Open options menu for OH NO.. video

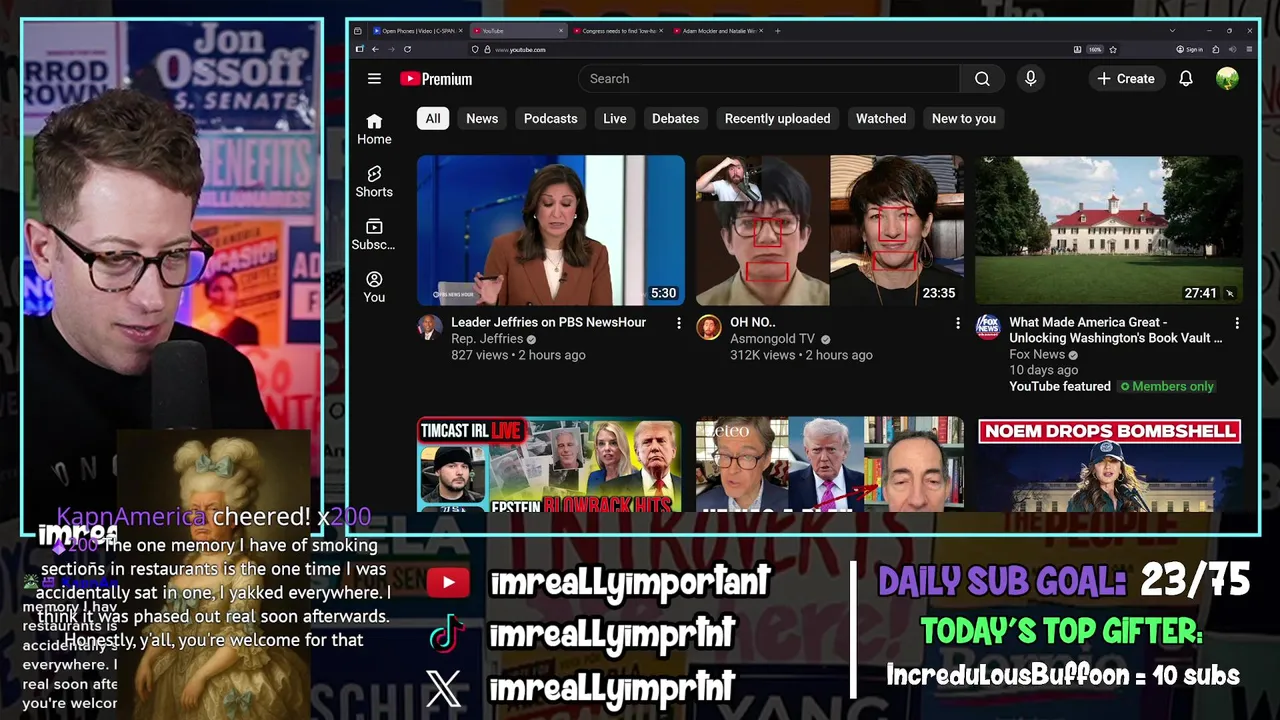958,323
